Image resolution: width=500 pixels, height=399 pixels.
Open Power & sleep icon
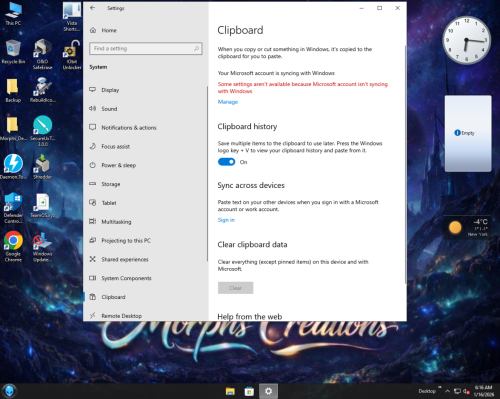(93, 165)
